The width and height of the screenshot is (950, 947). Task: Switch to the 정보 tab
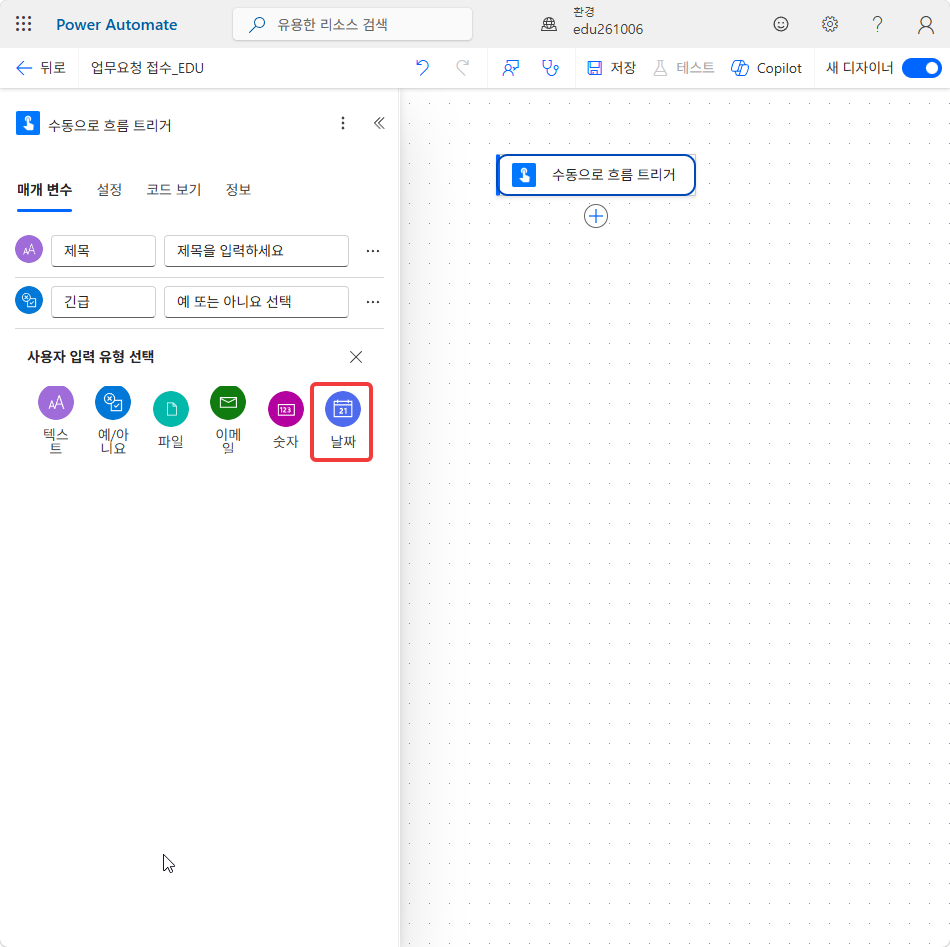pos(238,190)
